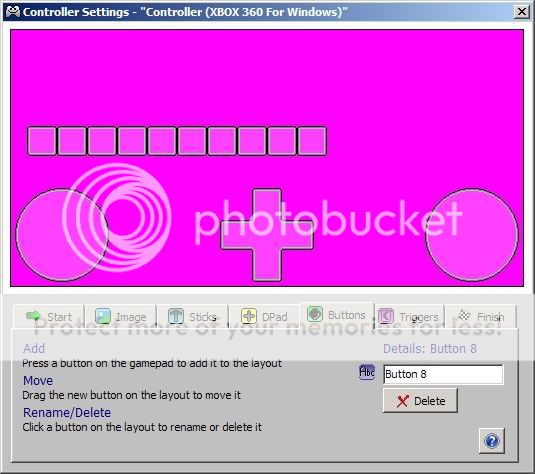Viewport: 535px width, 474px height.
Task: Go to the Triggers tab
Action: (409, 316)
